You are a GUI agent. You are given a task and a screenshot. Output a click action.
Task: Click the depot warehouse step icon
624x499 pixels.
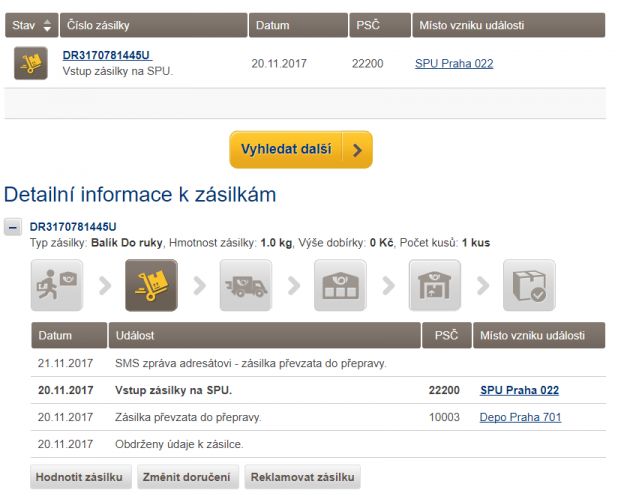(340, 285)
